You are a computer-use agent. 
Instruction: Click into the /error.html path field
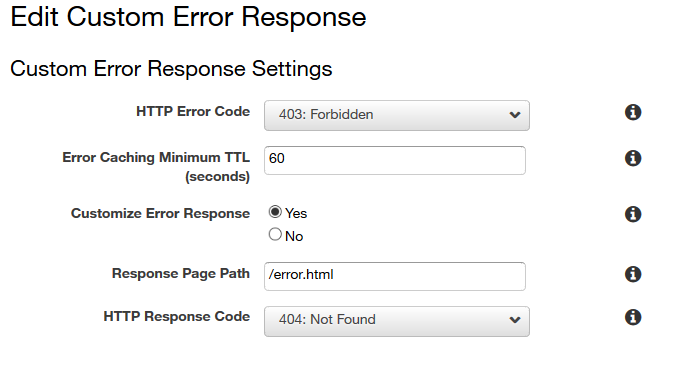pyautogui.click(x=394, y=276)
